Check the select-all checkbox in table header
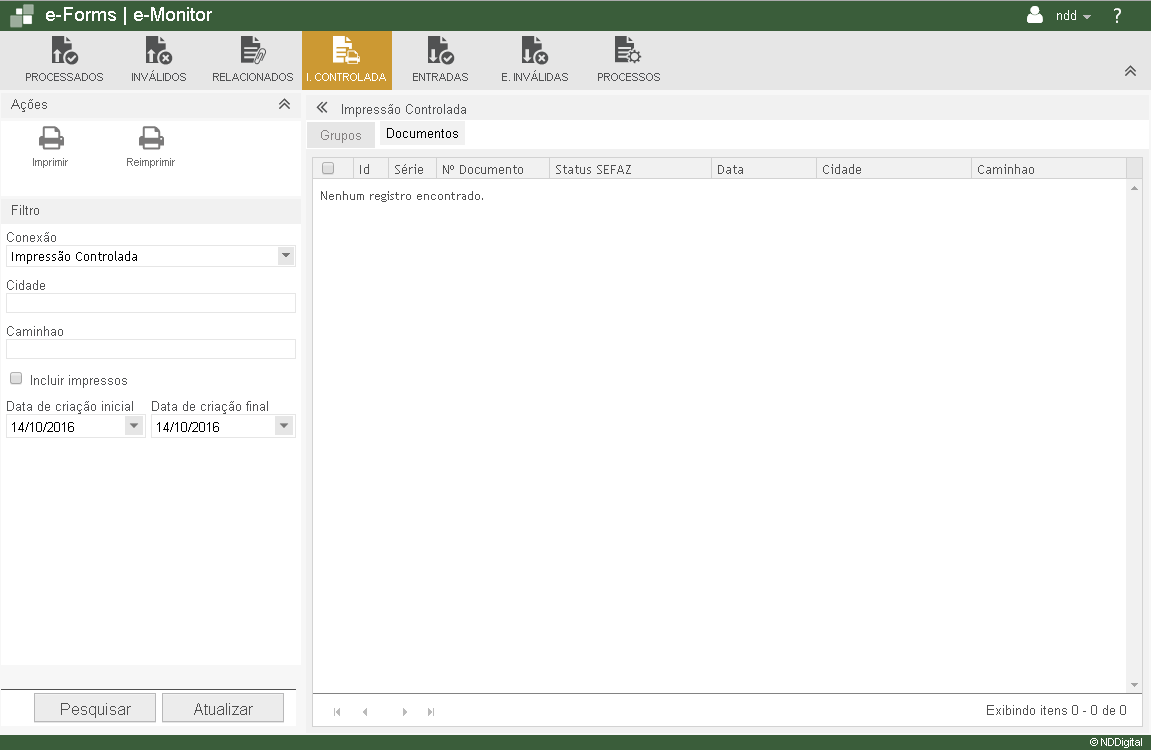The height and width of the screenshot is (750, 1151). [x=328, y=168]
